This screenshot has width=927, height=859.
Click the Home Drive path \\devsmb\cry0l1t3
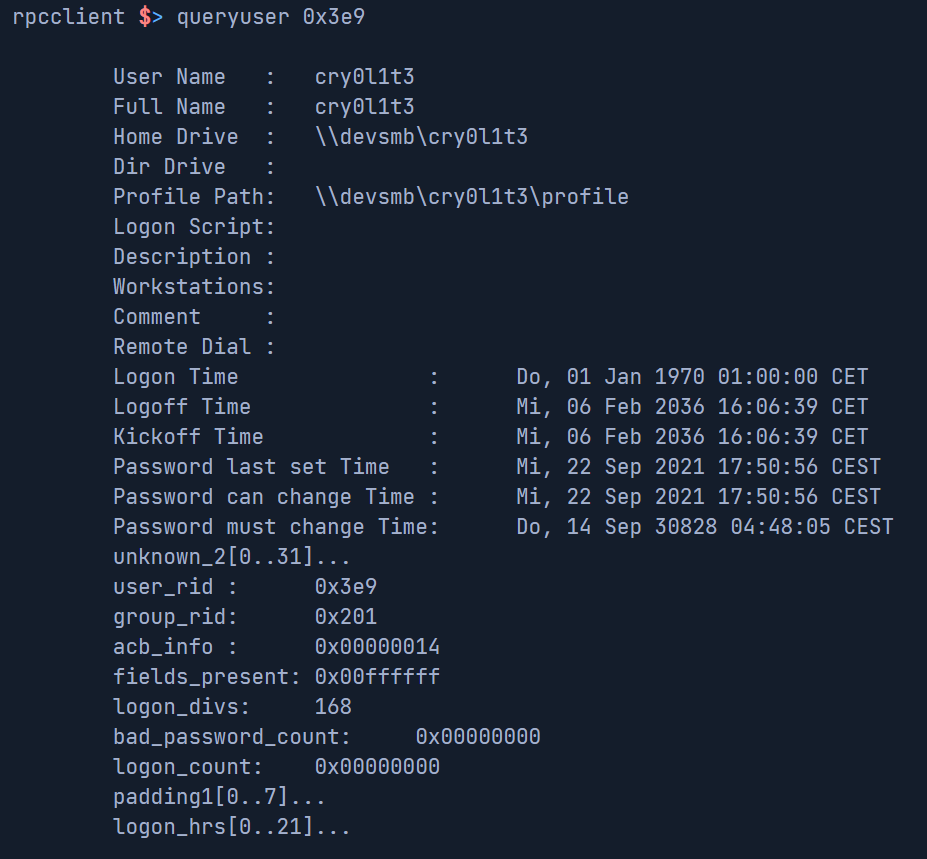coord(421,137)
